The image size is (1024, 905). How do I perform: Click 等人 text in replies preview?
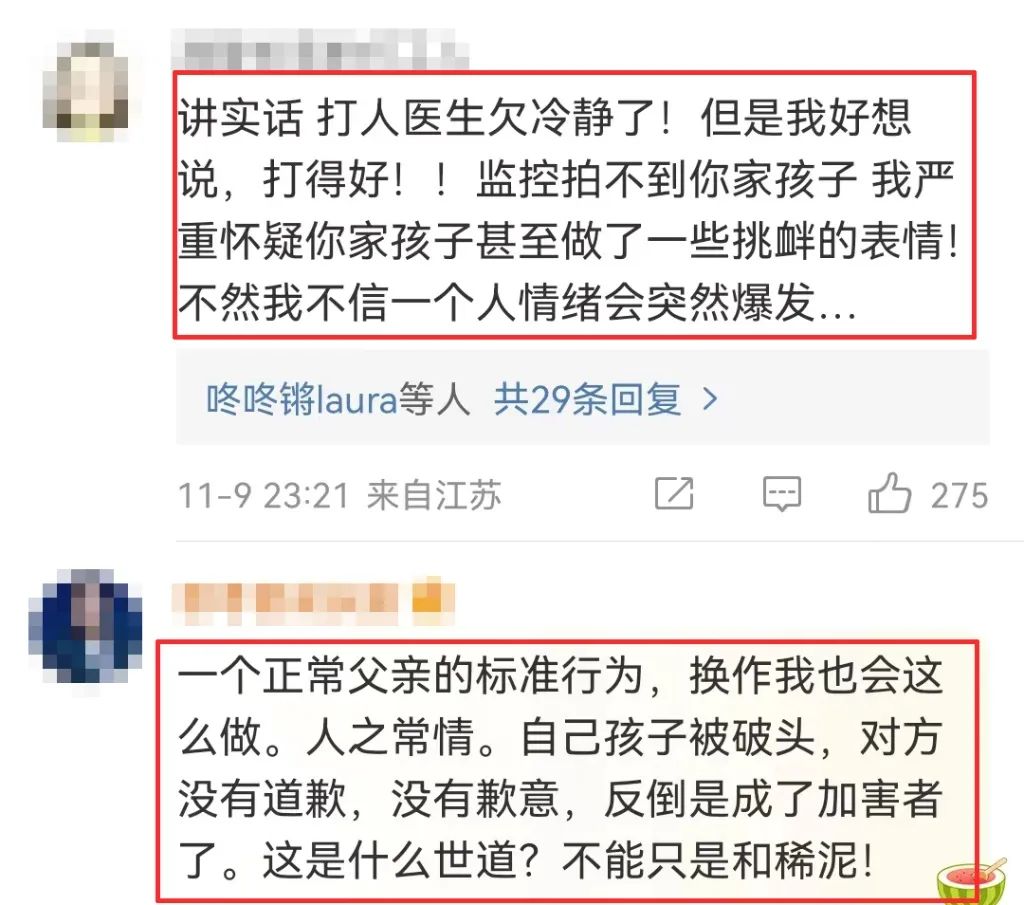pyautogui.click(x=434, y=399)
